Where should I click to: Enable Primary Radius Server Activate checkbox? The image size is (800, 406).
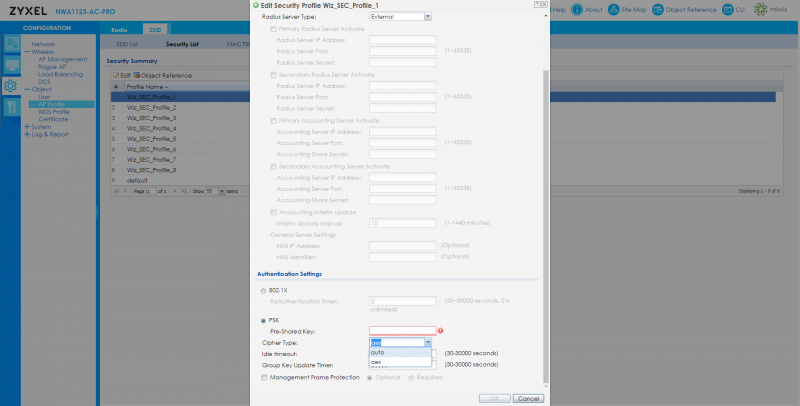273,29
